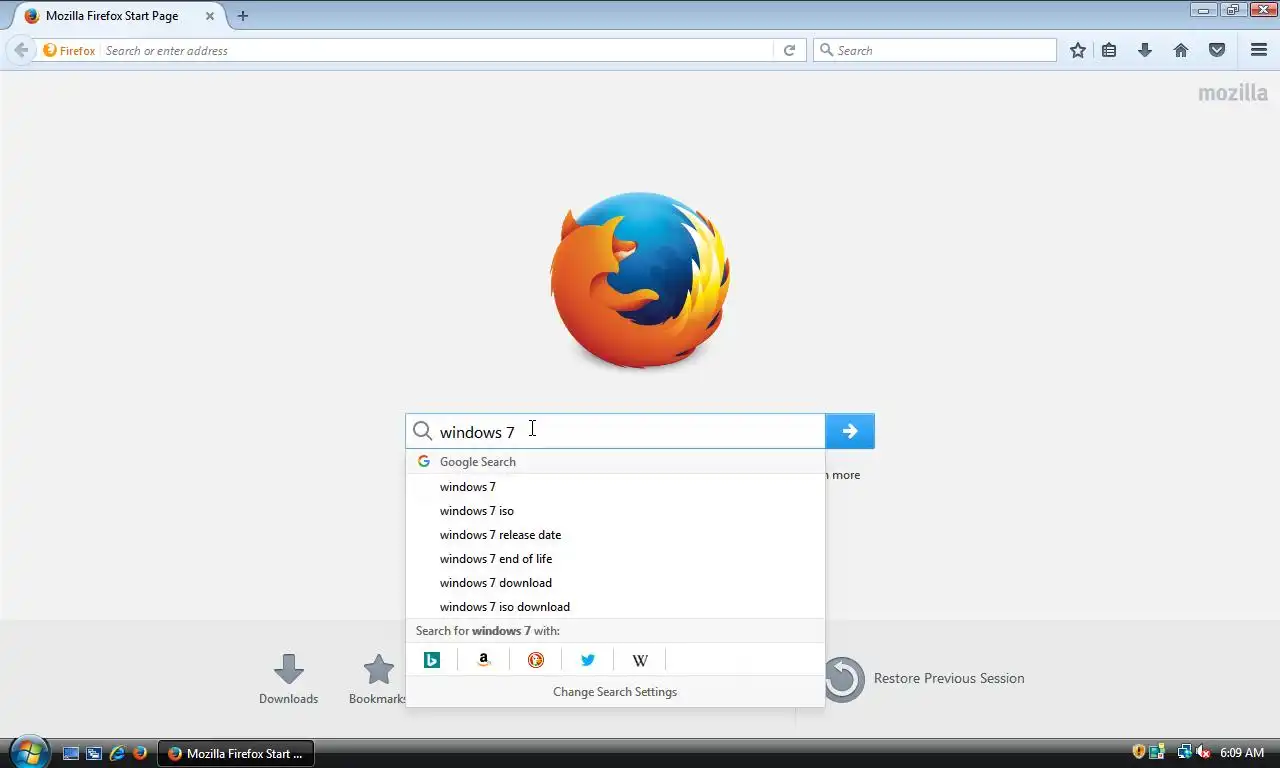Click Mozilla Firefox taskbar button
Image resolution: width=1280 pixels, height=768 pixels.
click(x=235, y=753)
